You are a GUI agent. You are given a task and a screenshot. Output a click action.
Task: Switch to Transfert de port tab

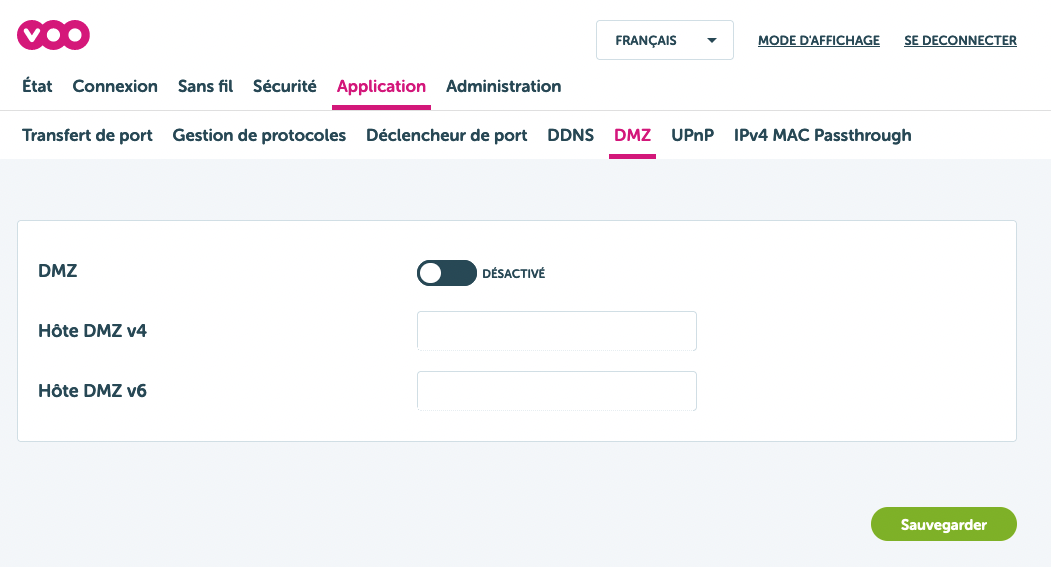click(x=87, y=136)
